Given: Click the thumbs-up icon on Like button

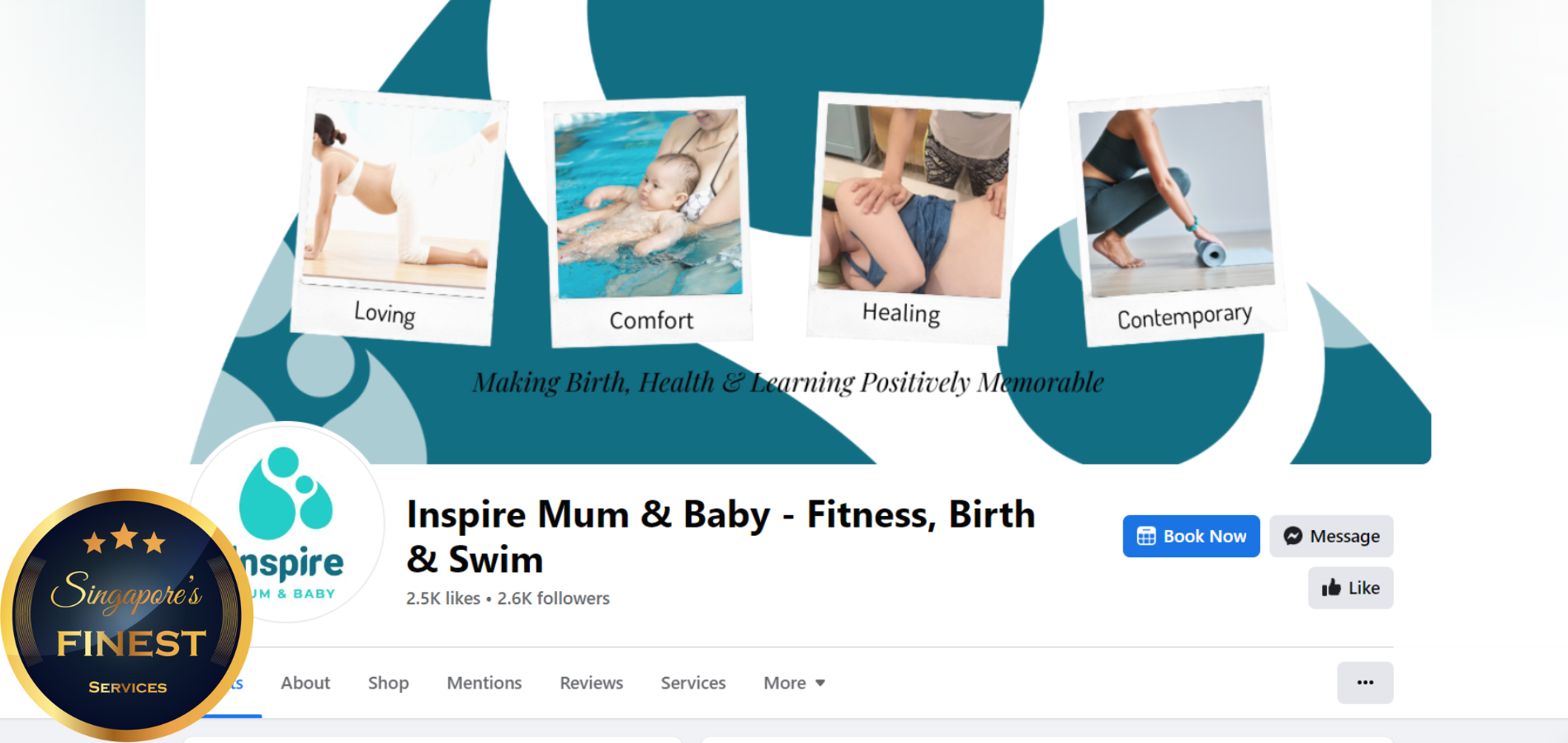Looking at the screenshot, I should pos(1331,588).
